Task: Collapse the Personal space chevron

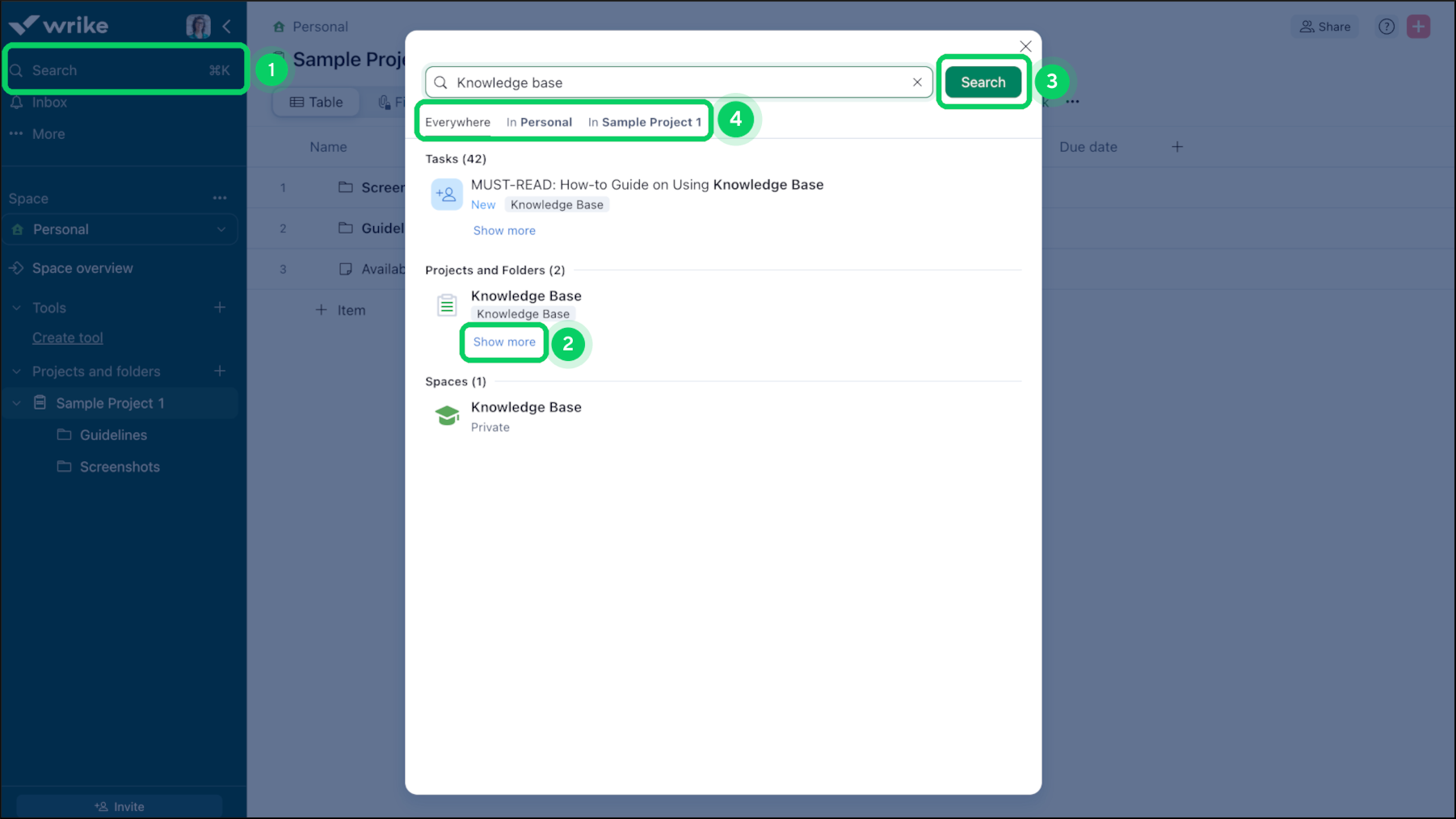Action: pos(220,229)
